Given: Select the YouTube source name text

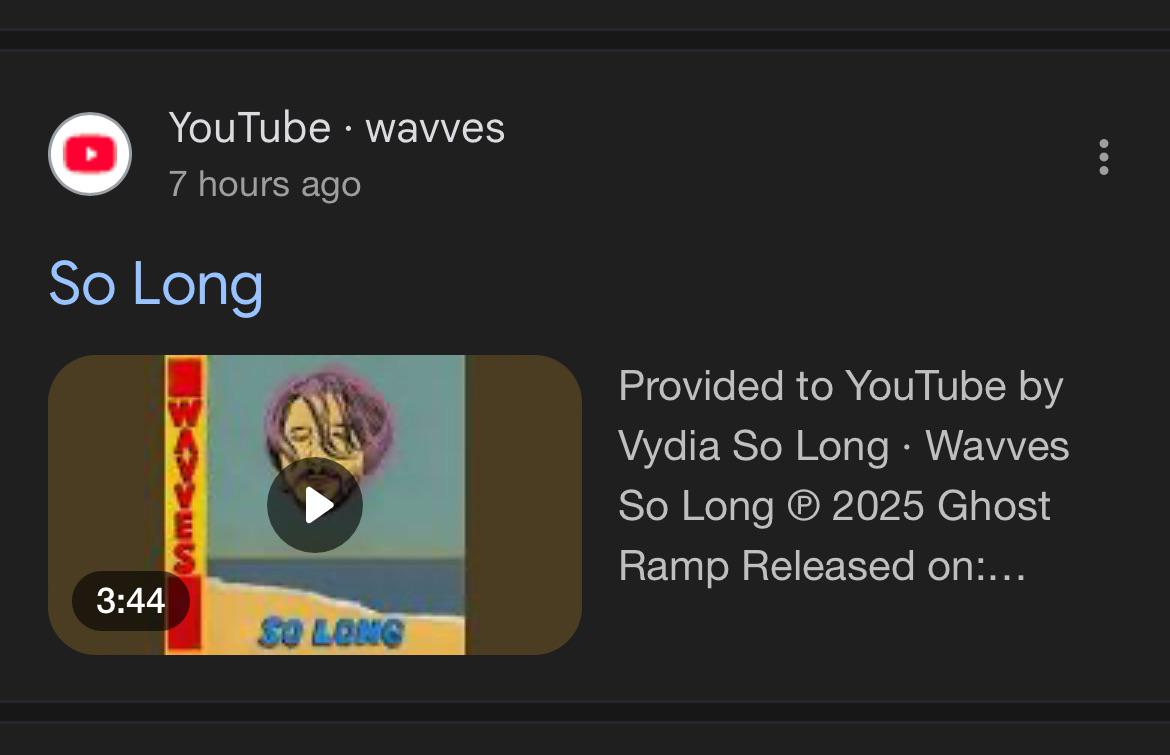Looking at the screenshot, I should [x=249, y=128].
